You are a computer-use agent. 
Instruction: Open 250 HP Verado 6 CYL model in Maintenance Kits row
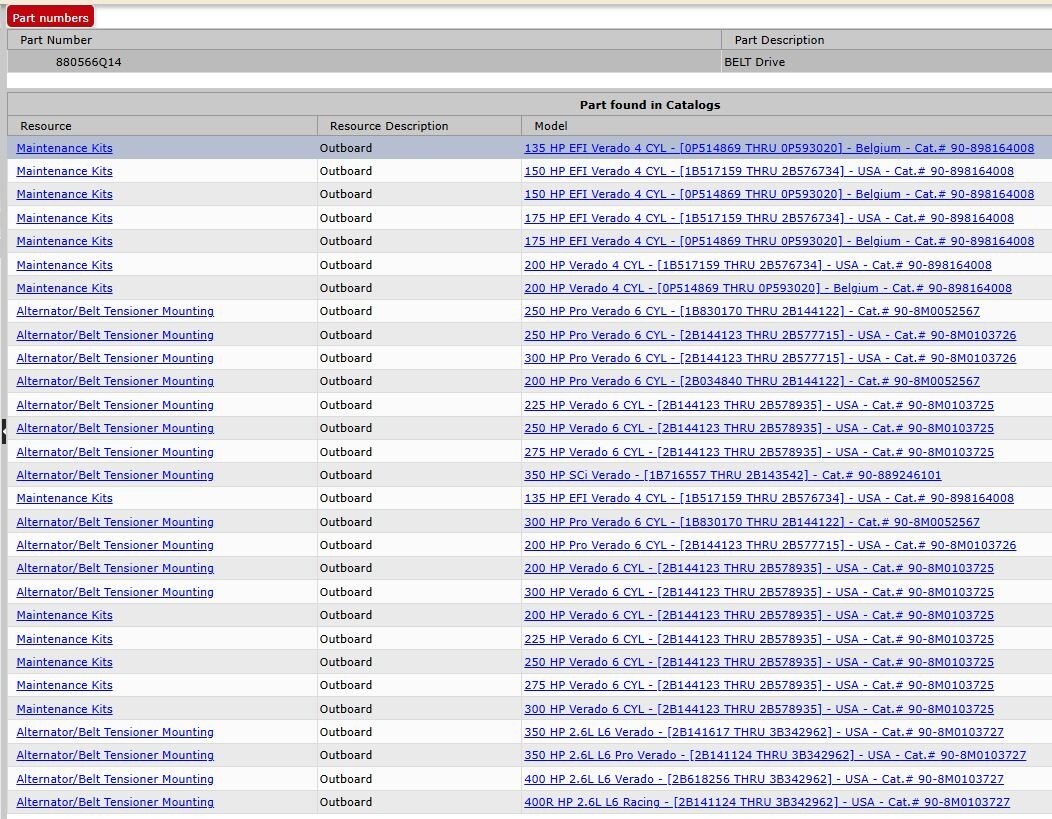(759, 661)
